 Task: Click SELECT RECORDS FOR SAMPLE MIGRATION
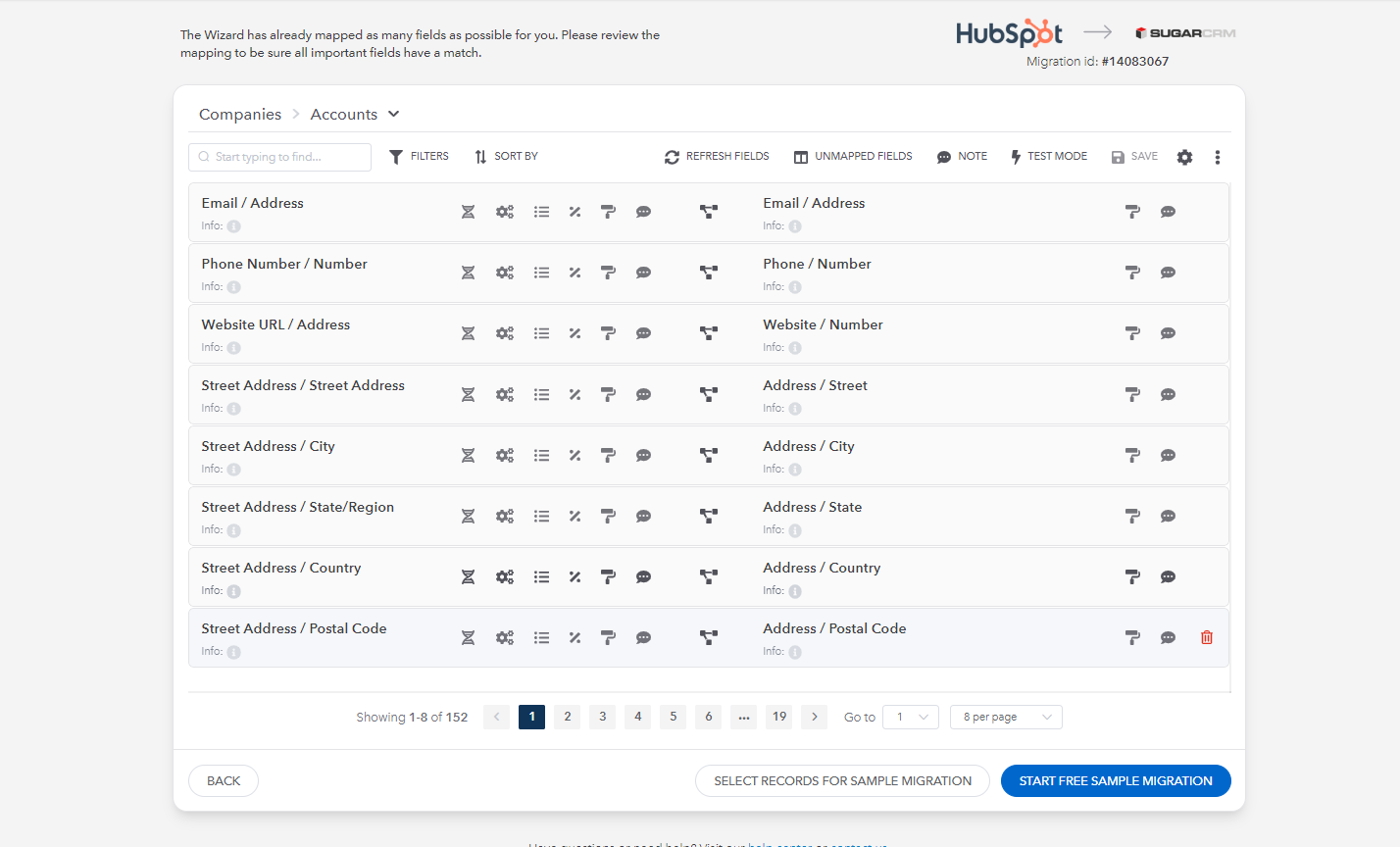(841, 780)
